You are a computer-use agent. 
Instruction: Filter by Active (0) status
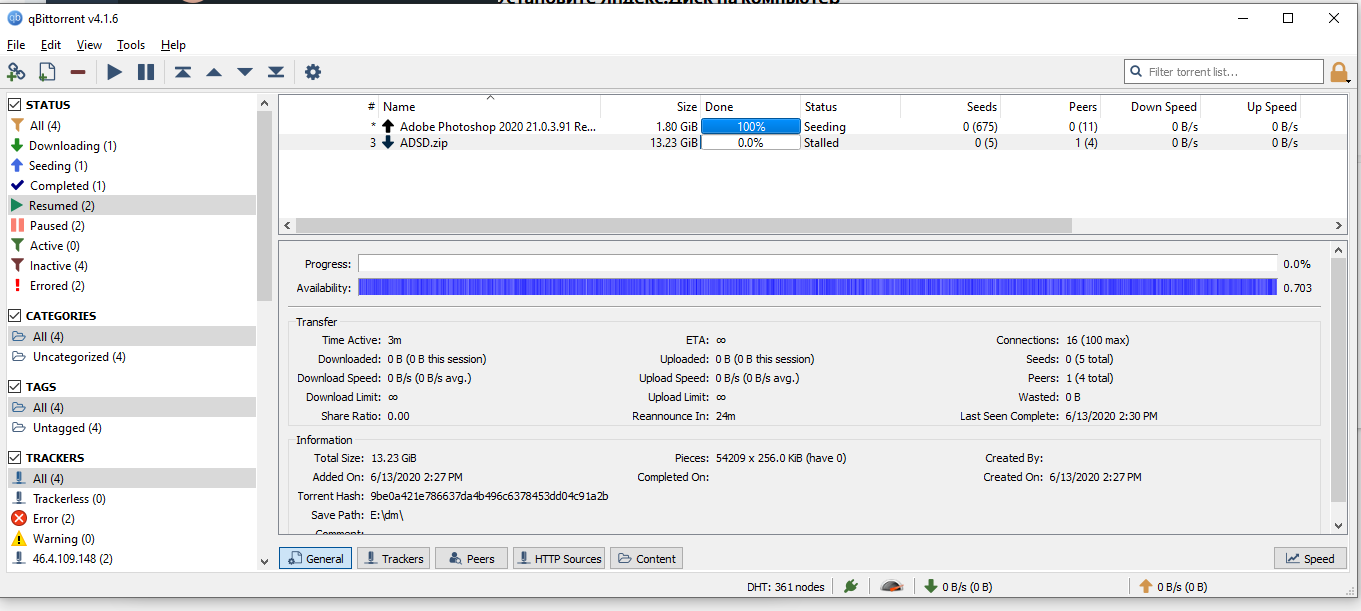[x=131, y=245]
